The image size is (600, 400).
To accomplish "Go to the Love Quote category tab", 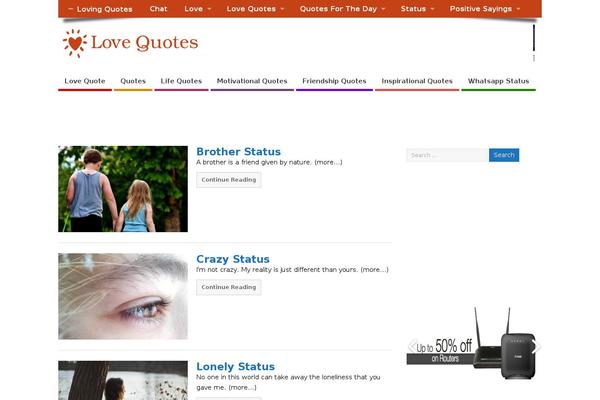I will click(85, 82).
